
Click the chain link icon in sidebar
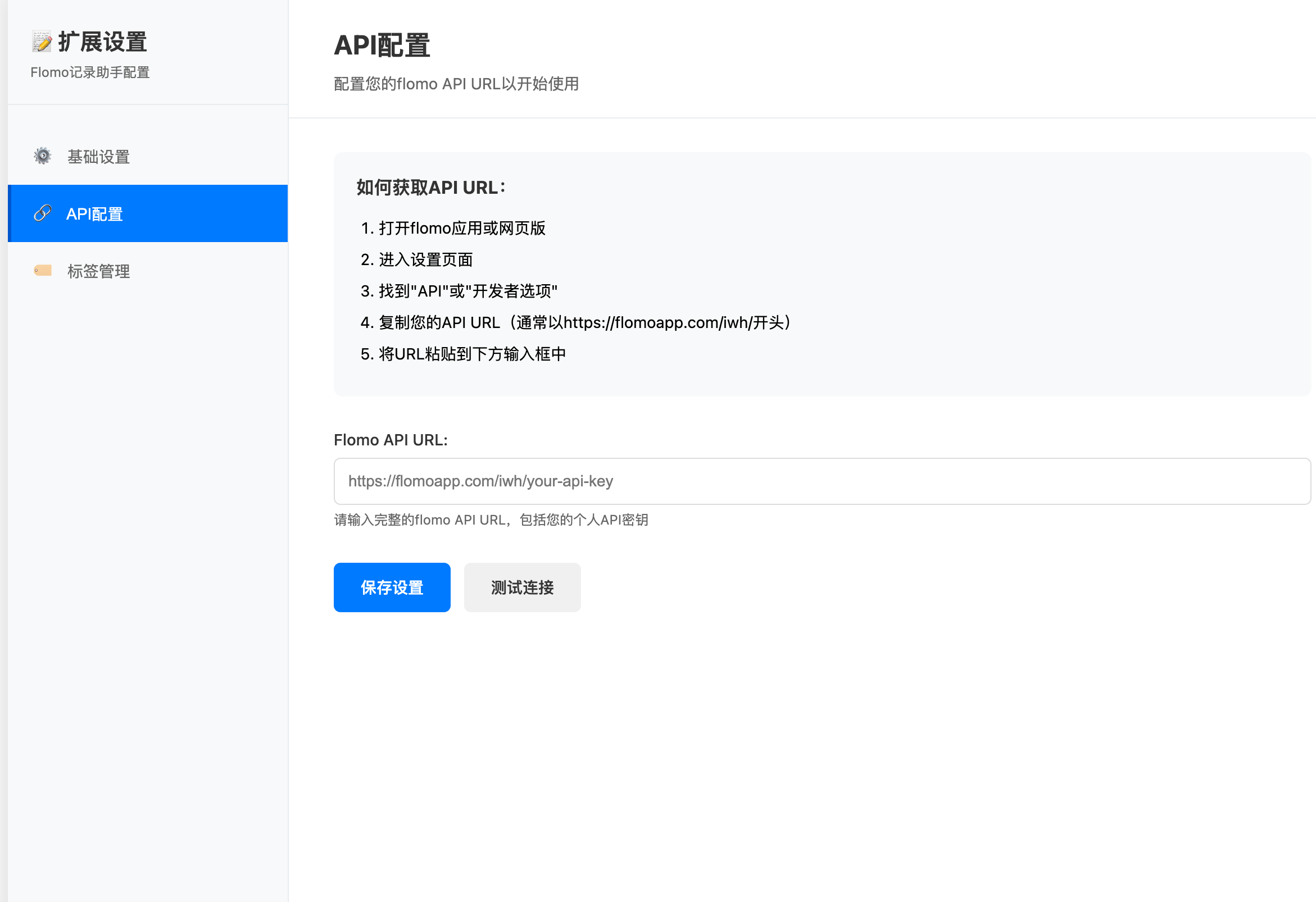pos(43,213)
